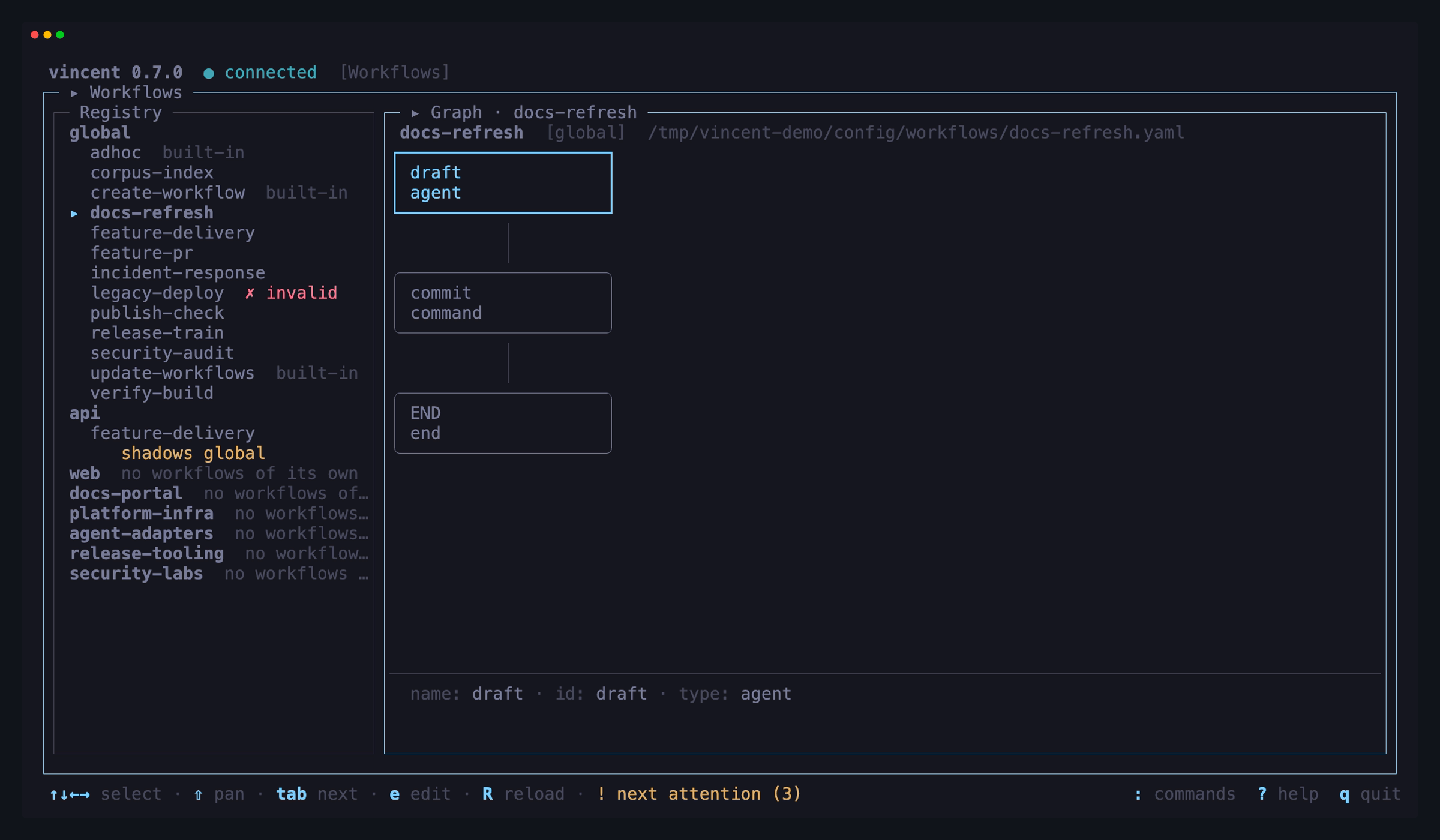Image resolution: width=1440 pixels, height=840 pixels.
Task: Click the q quit hint
Action: [x=1370, y=794]
